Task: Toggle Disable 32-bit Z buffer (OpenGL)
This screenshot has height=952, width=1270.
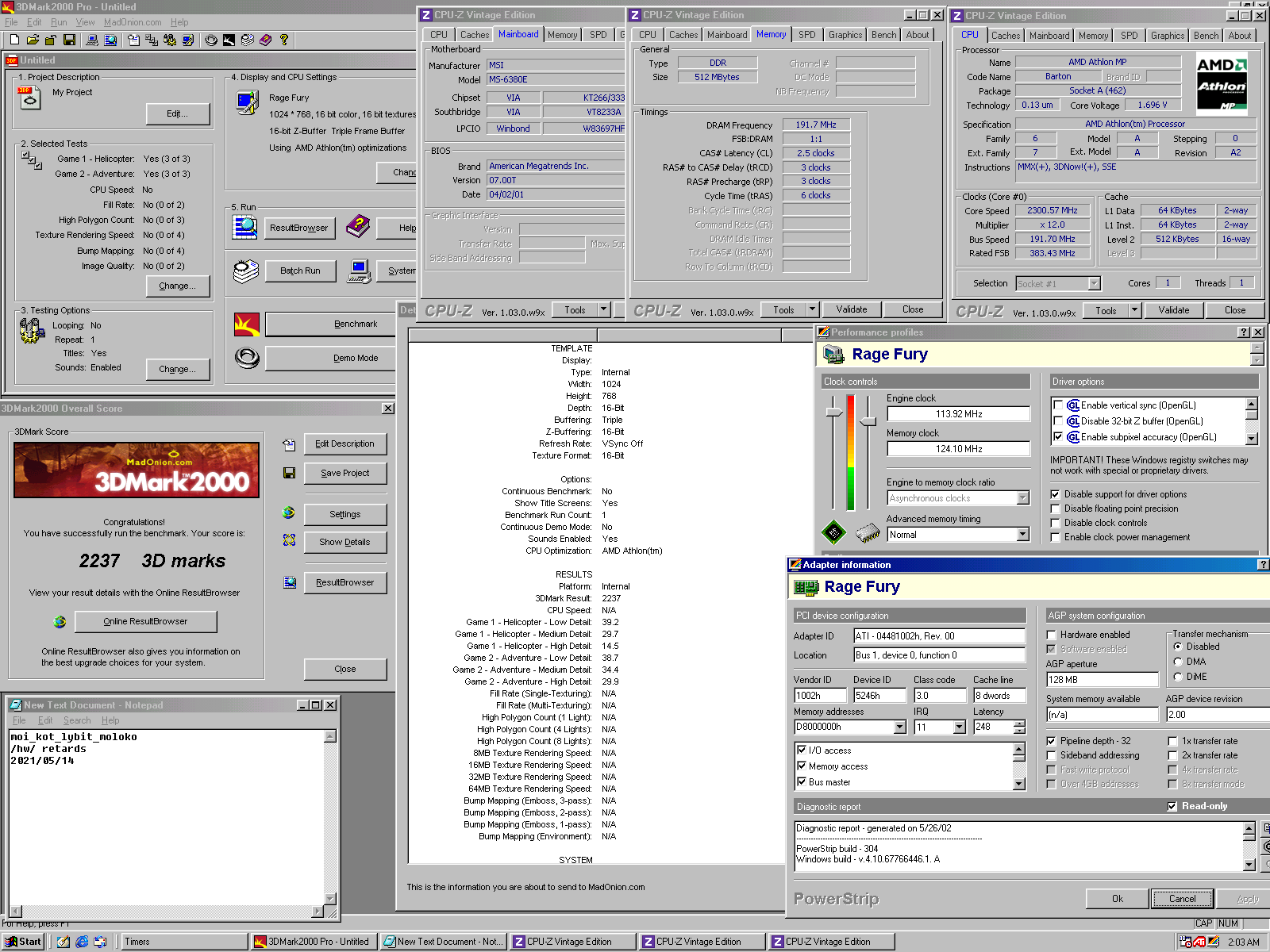Action: [x=1057, y=421]
